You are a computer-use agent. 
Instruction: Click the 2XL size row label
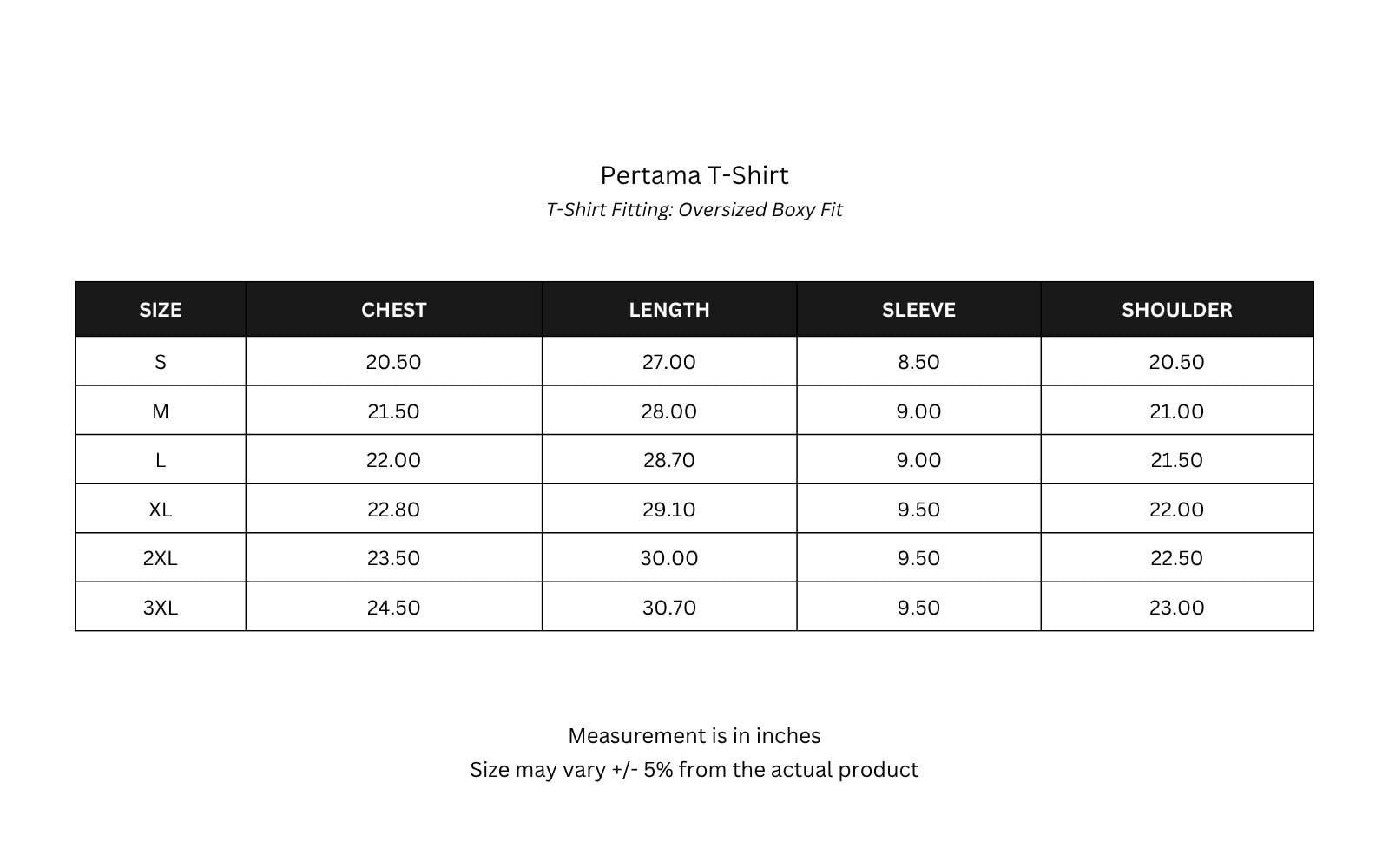(x=161, y=558)
